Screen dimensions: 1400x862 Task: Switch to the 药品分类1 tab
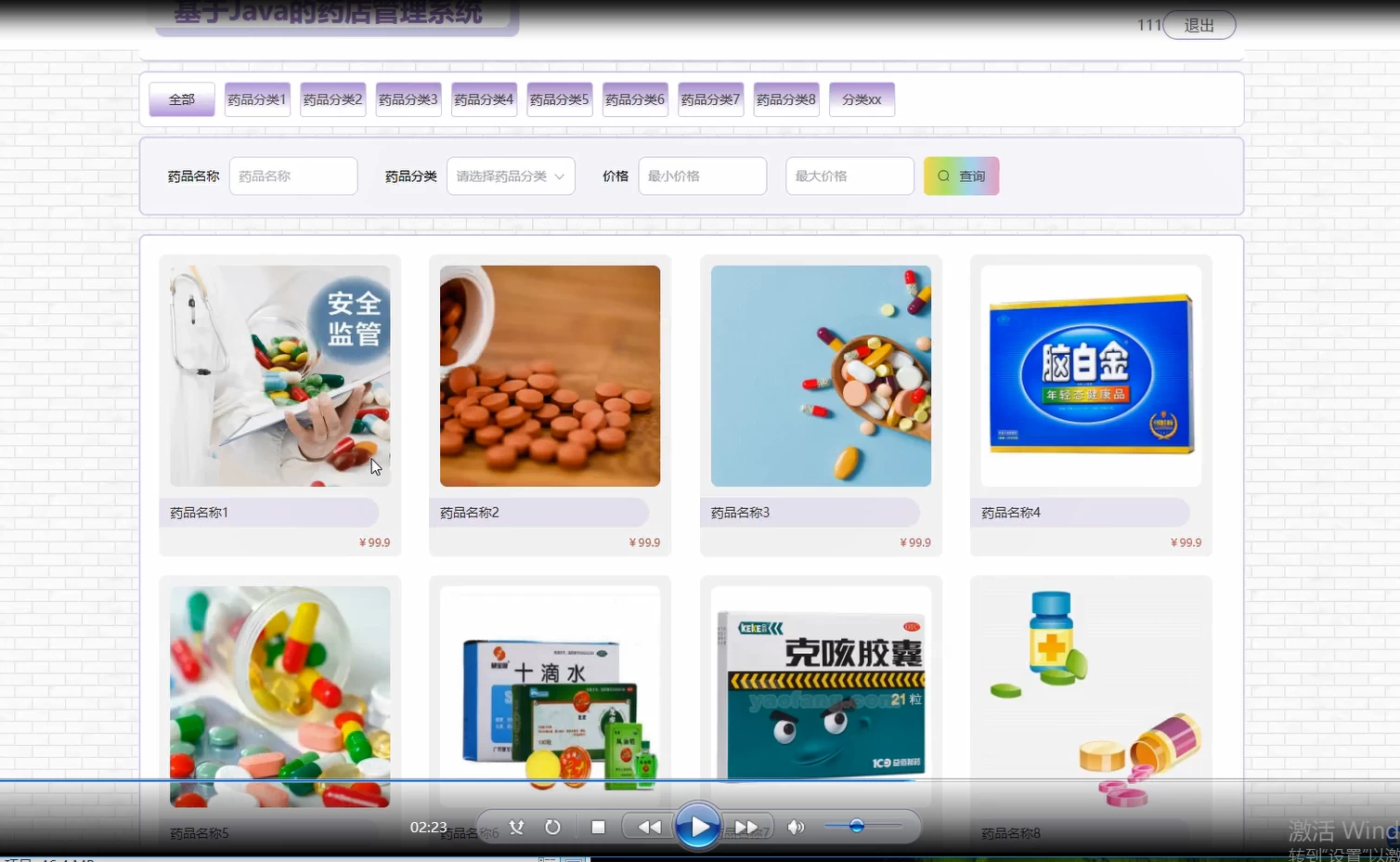[x=257, y=99]
